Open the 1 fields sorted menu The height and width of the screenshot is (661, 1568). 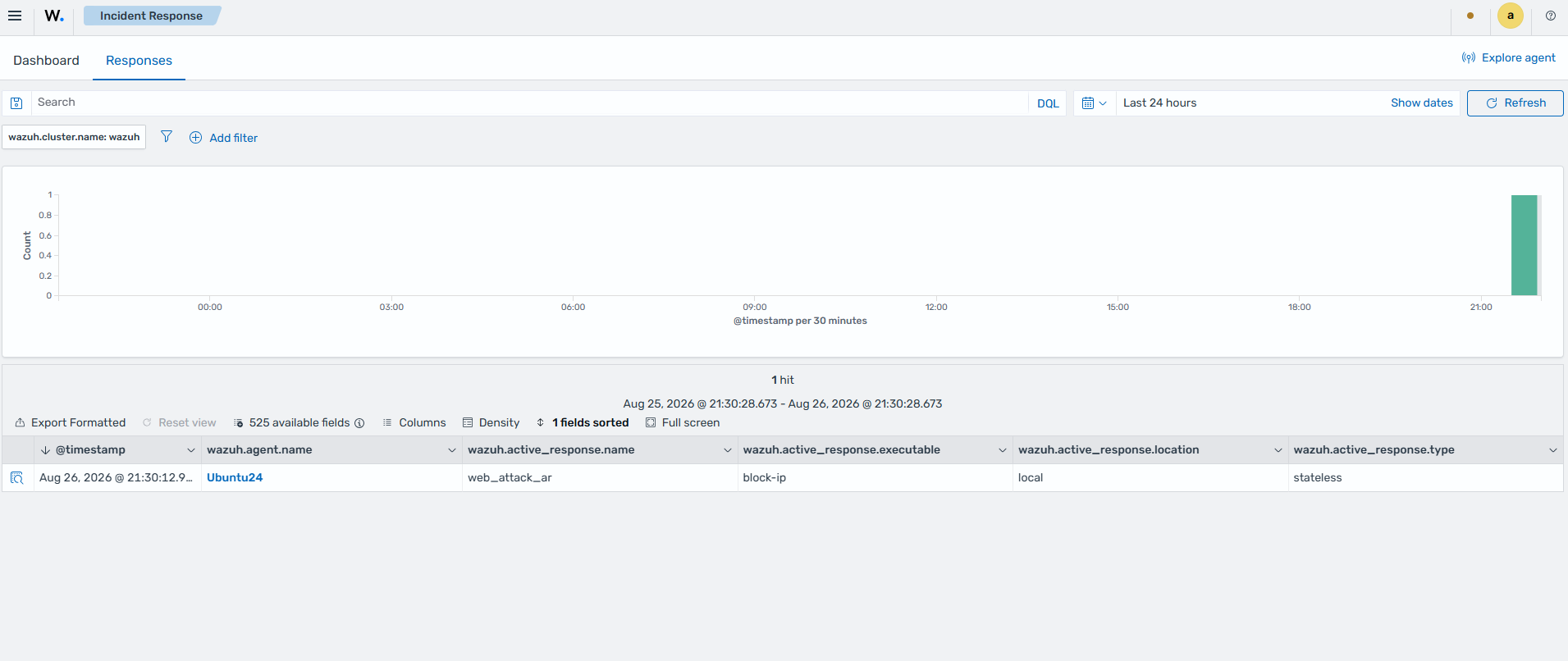(583, 423)
